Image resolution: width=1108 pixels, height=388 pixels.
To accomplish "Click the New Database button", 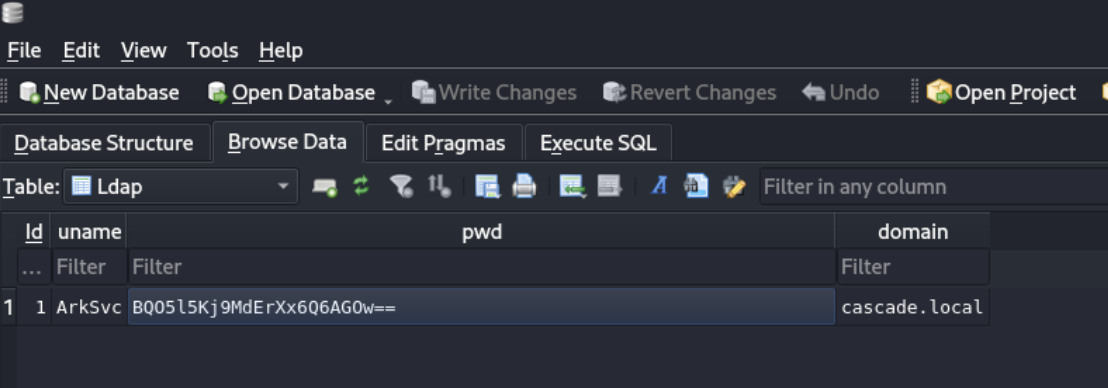I will coord(99,93).
